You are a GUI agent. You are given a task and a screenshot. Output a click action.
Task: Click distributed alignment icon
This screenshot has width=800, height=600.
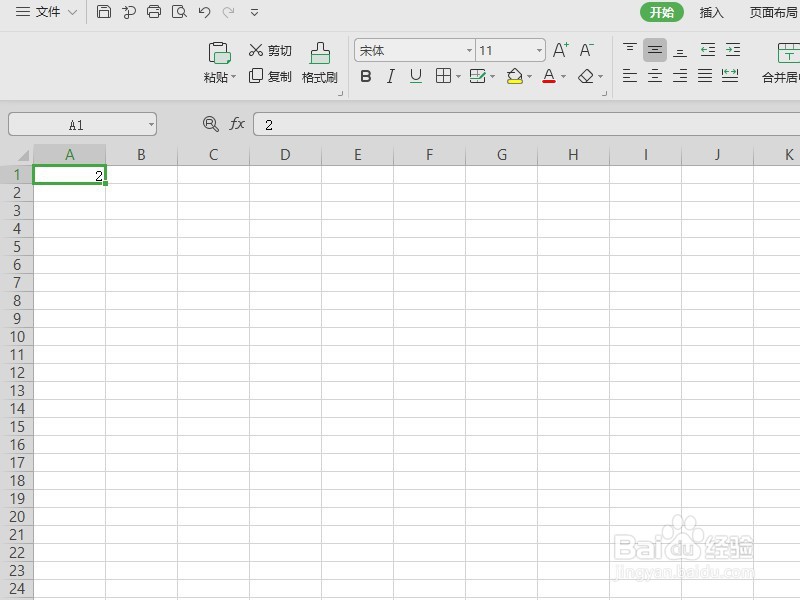[730, 76]
